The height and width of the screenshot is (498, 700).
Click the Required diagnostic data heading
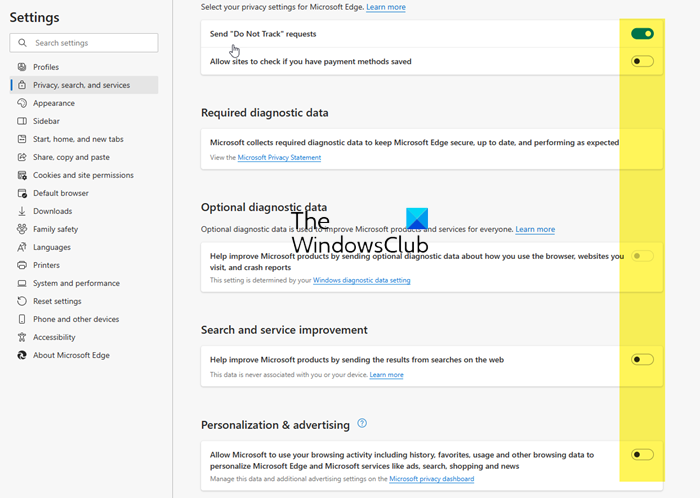tap(264, 113)
